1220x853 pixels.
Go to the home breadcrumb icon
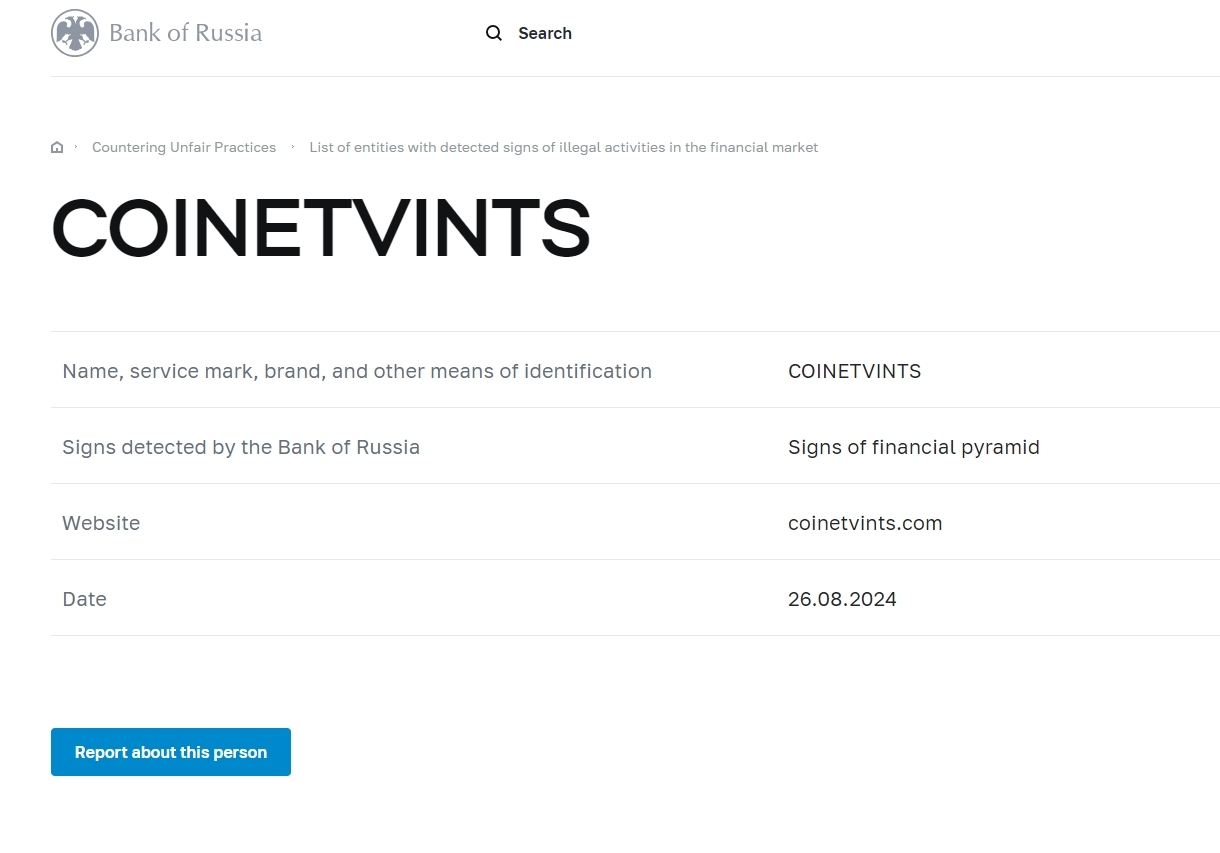(x=57, y=147)
